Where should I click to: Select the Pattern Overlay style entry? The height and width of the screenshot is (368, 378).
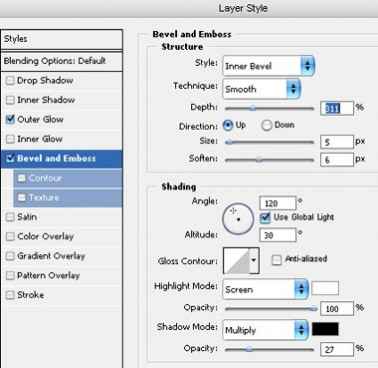coord(49,276)
